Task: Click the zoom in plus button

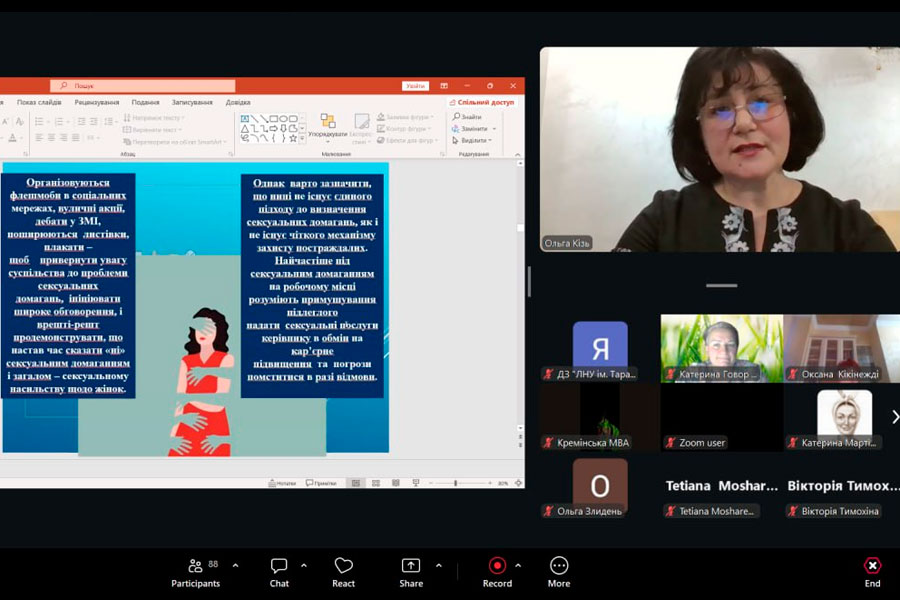Action: tap(490, 483)
